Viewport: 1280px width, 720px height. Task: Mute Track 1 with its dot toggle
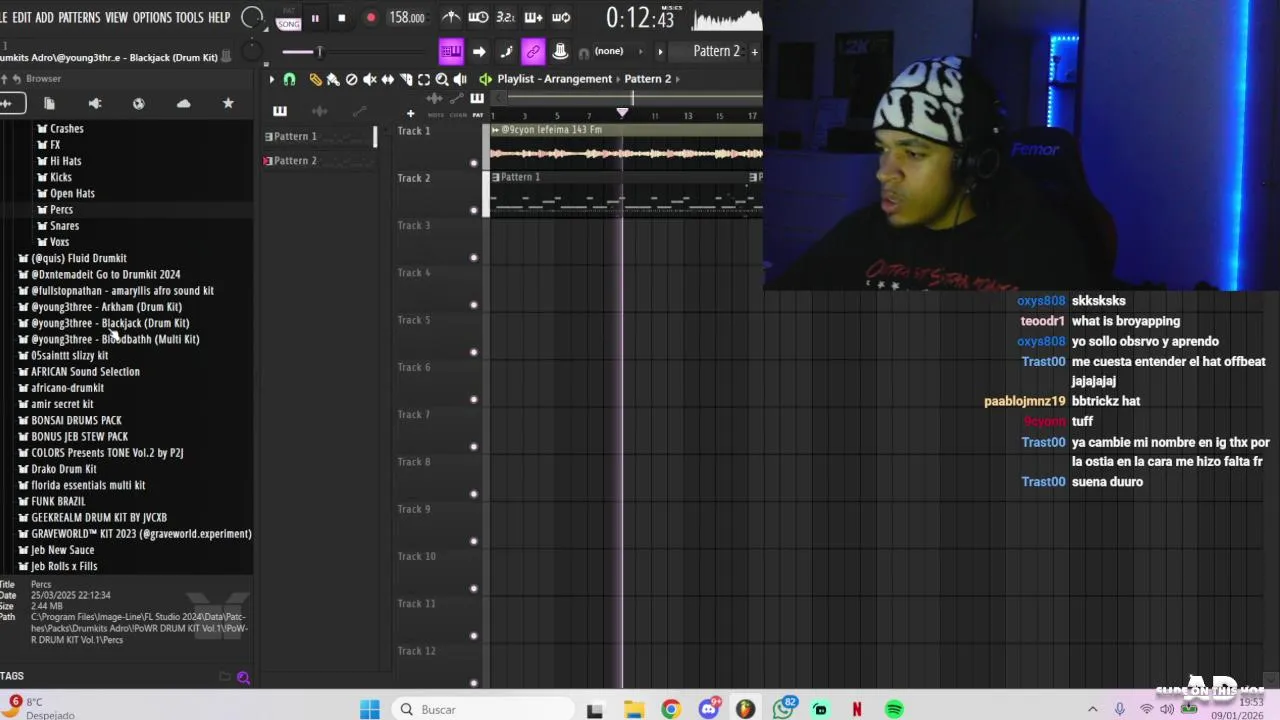click(x=474, y=162)
